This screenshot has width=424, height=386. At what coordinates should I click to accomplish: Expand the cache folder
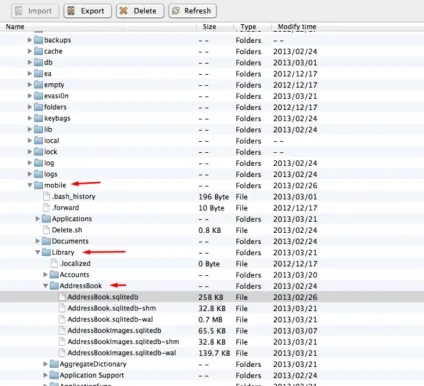tap(30, 51)
